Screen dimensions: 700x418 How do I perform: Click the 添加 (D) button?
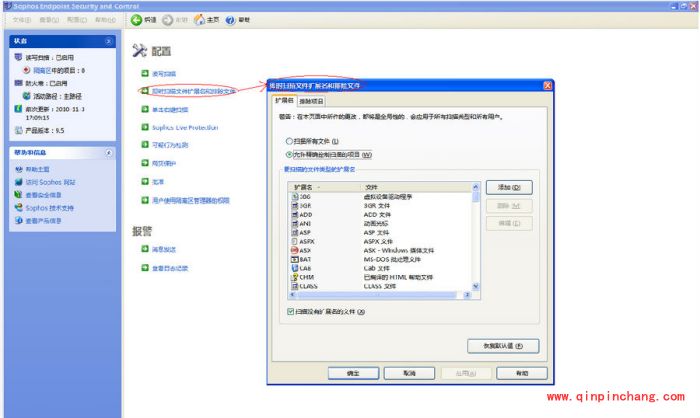point(509,188)
